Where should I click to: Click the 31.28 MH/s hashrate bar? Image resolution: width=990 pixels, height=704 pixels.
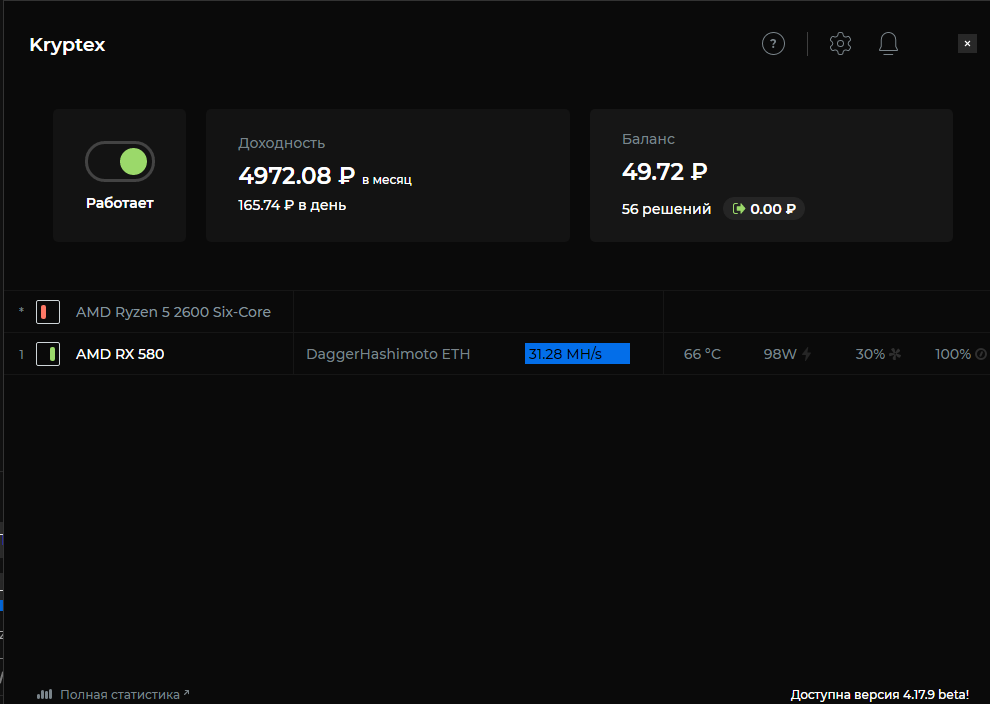point(577,354)
